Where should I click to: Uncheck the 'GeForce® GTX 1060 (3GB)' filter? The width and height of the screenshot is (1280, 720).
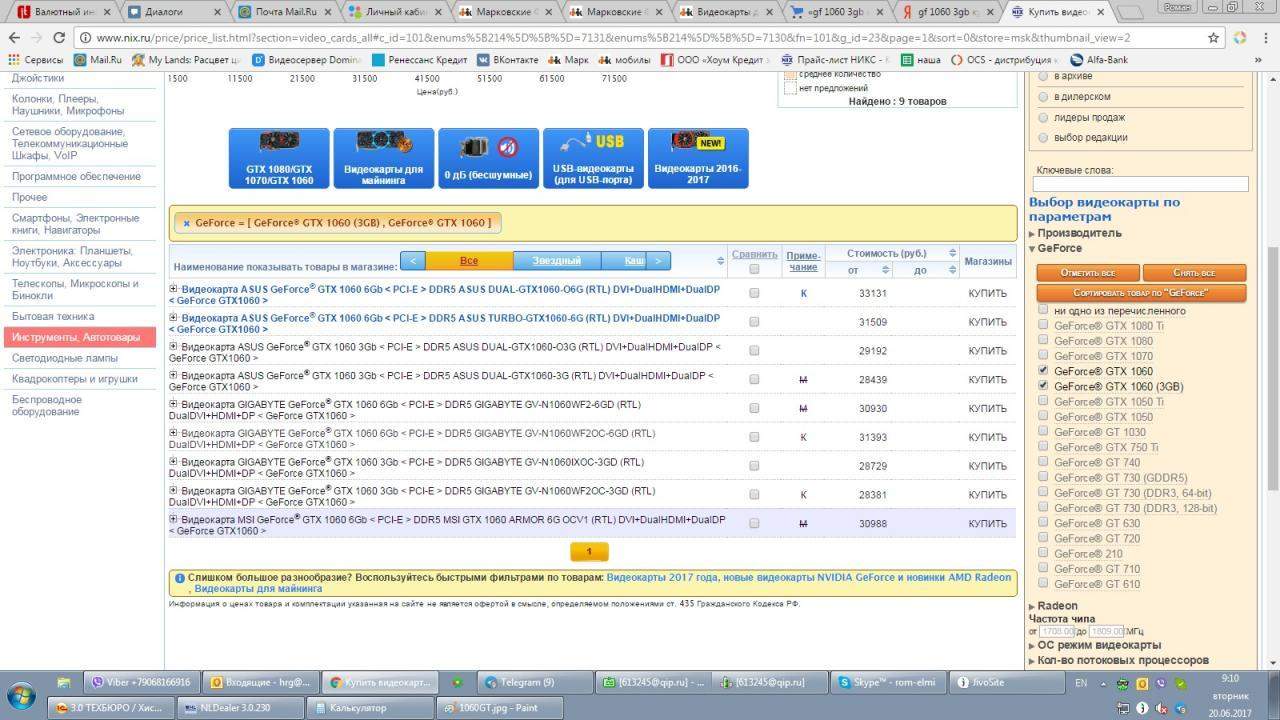pos(1043,386)
